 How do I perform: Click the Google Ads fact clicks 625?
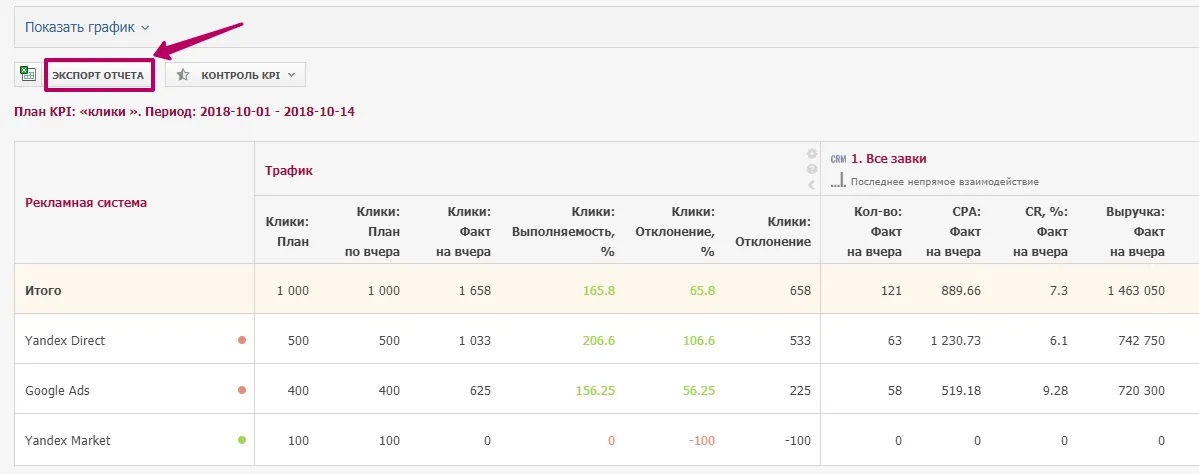480,390
